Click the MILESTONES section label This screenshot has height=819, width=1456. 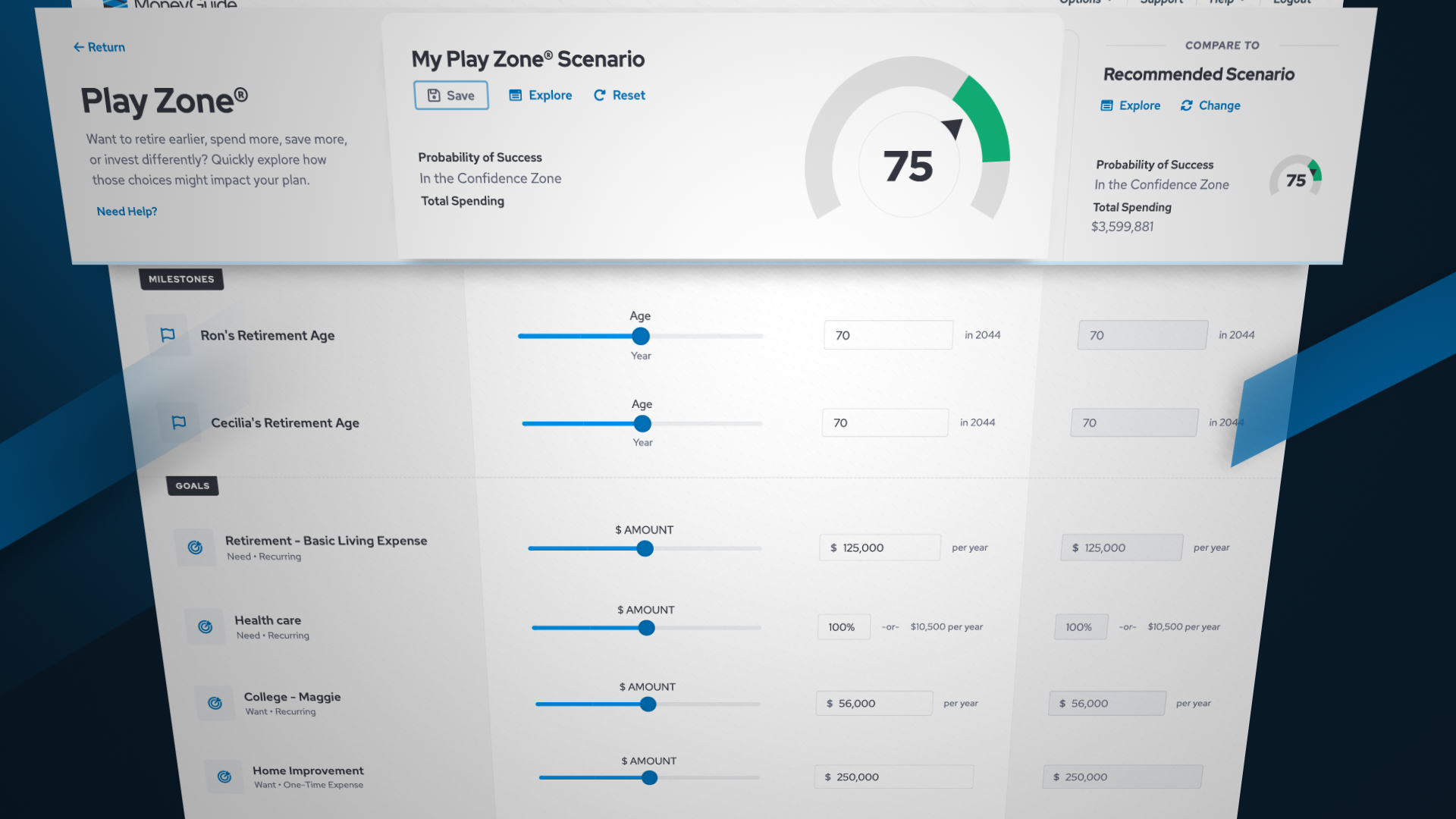[181, 279]
